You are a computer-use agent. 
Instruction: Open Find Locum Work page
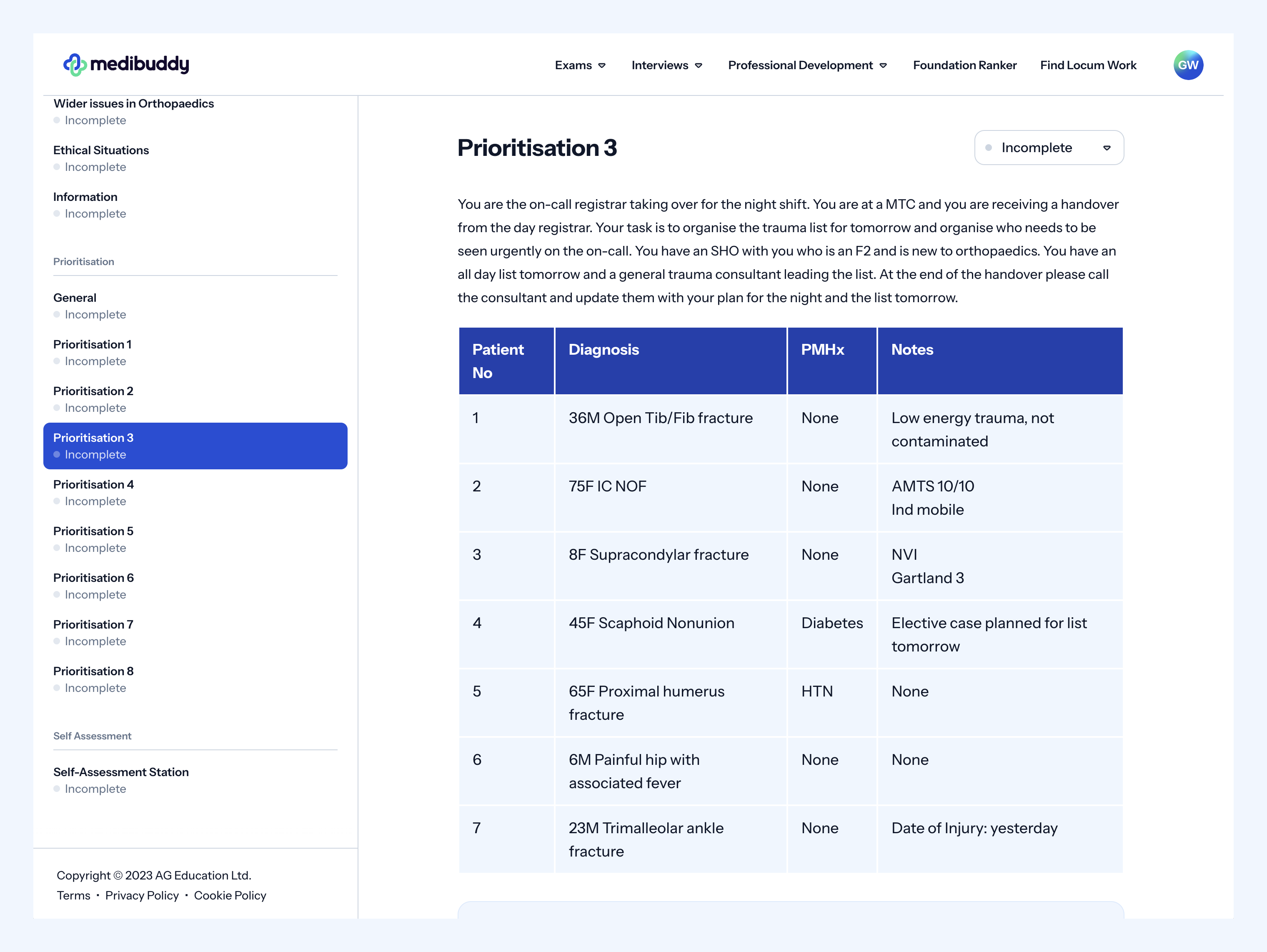(1088, 65)
